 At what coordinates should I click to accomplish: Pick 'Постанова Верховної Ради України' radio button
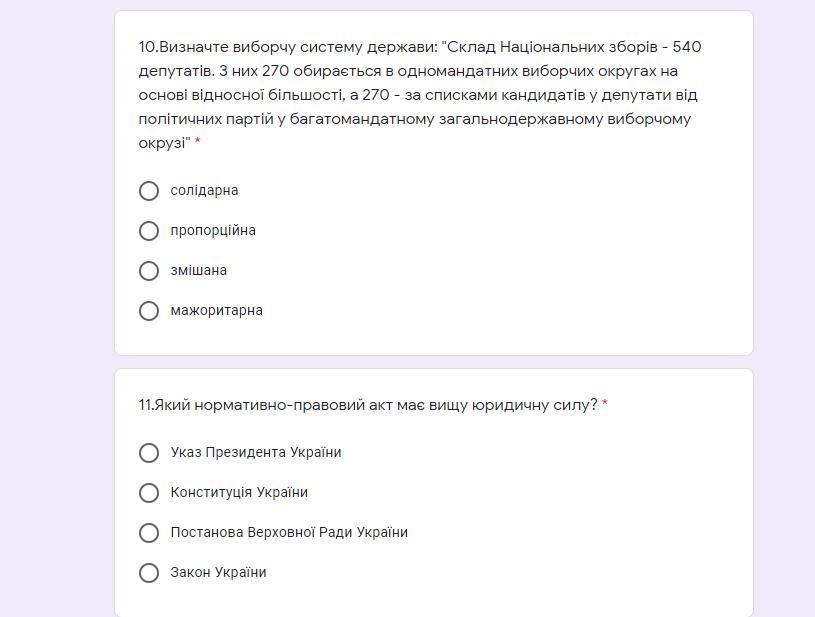click(x=149, y=533)
